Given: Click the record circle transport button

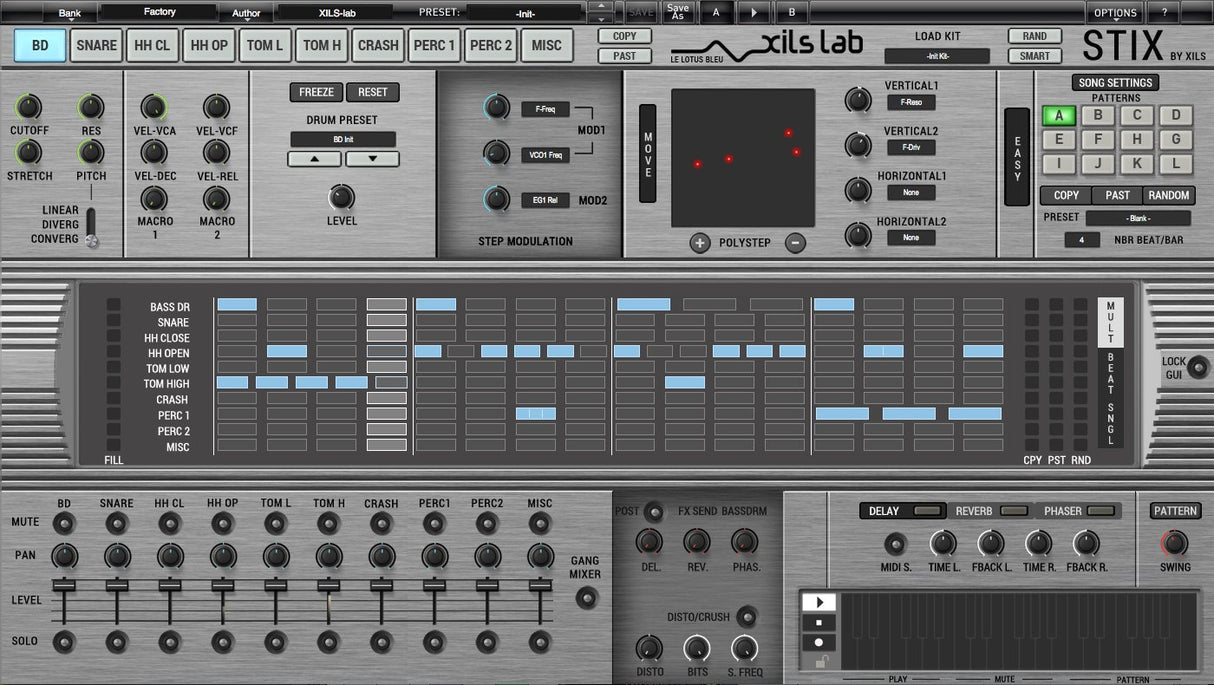Looking at the screenshot, I should tap(819, 642).
